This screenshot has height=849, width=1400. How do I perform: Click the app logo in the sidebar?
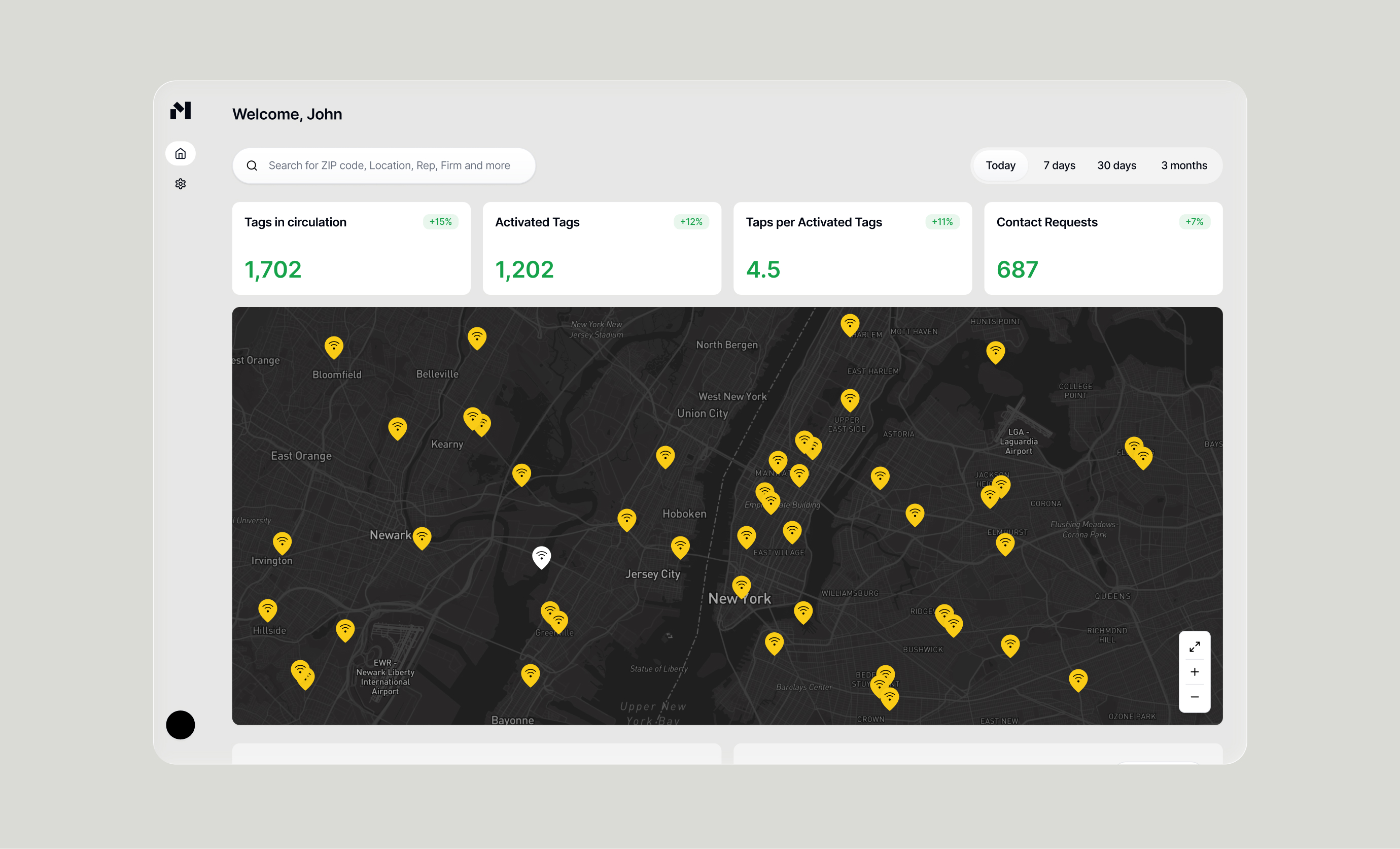click(181, 110)
